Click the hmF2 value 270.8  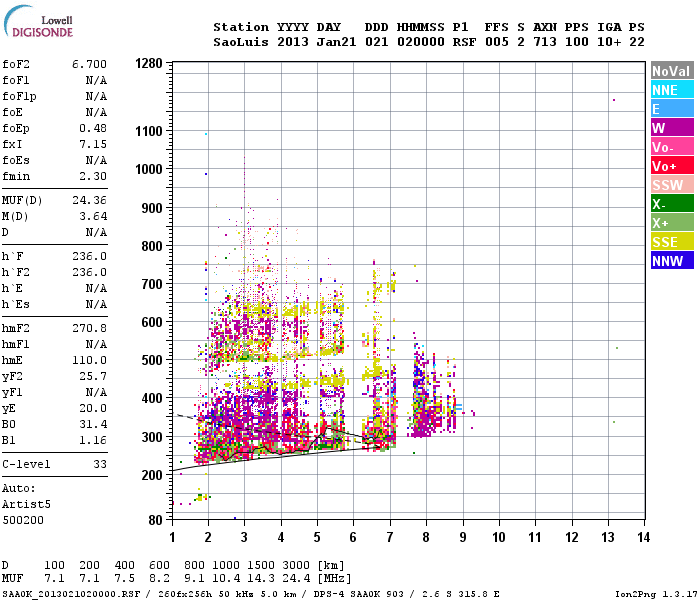(x=89, y=328)
